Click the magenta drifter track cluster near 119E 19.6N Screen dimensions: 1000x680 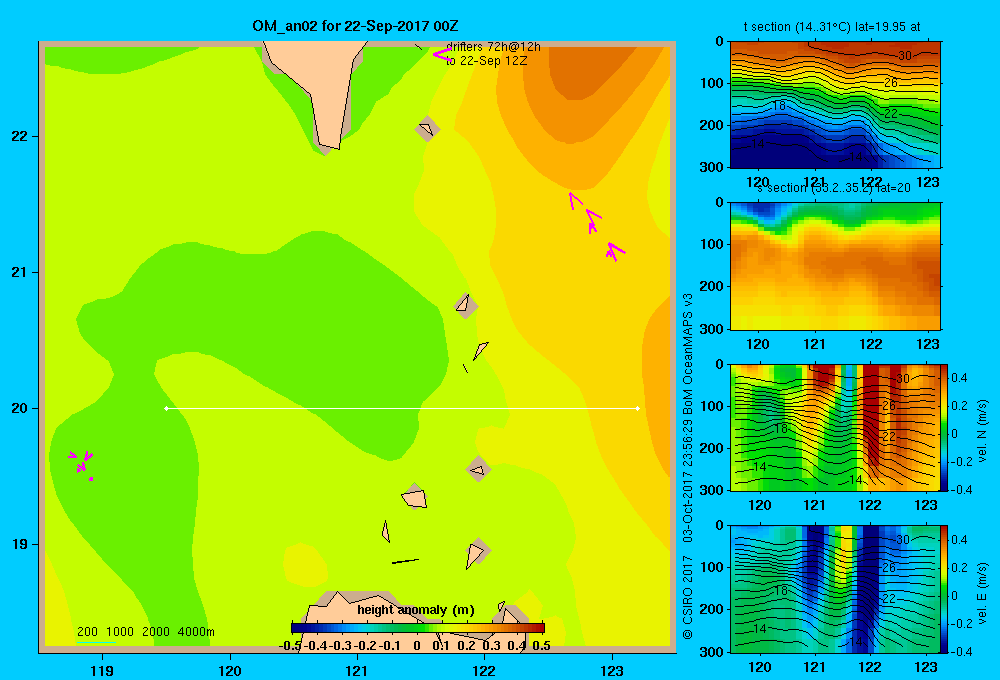click(x=82, y=464)
